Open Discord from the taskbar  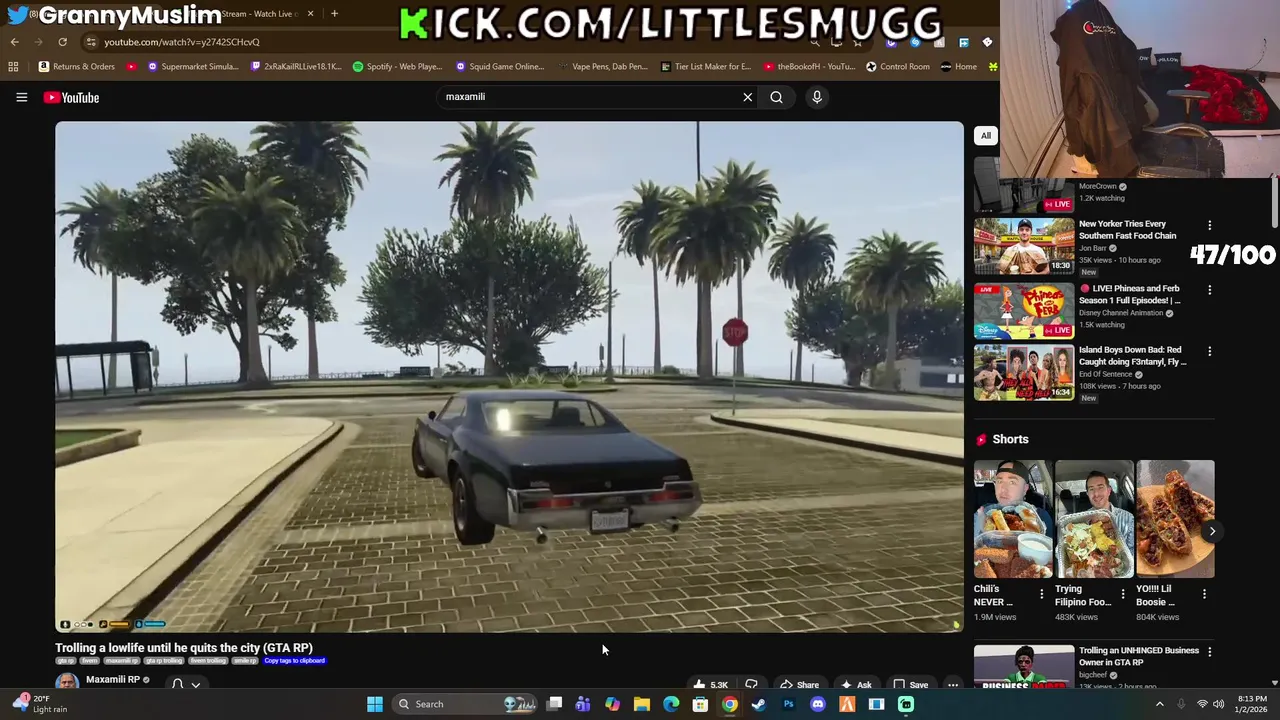click(x=818, y=704)
